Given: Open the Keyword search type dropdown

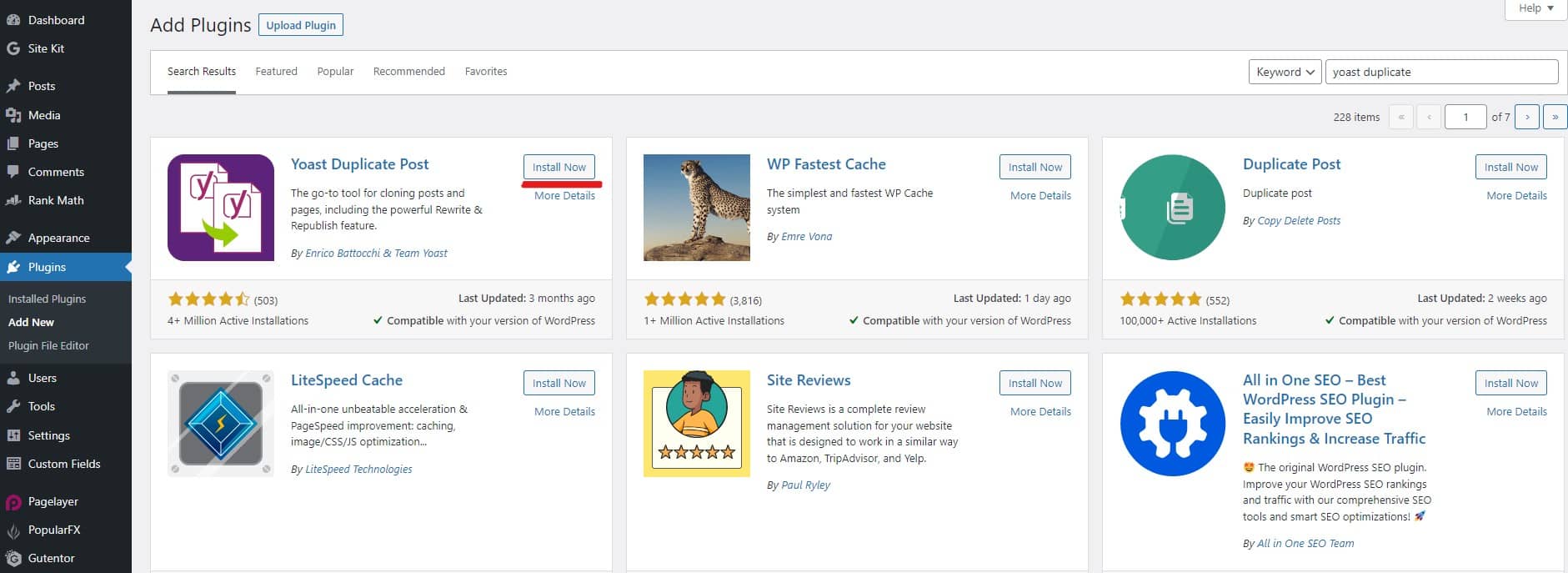Looking at the screenshot, I should [1285, 72].
